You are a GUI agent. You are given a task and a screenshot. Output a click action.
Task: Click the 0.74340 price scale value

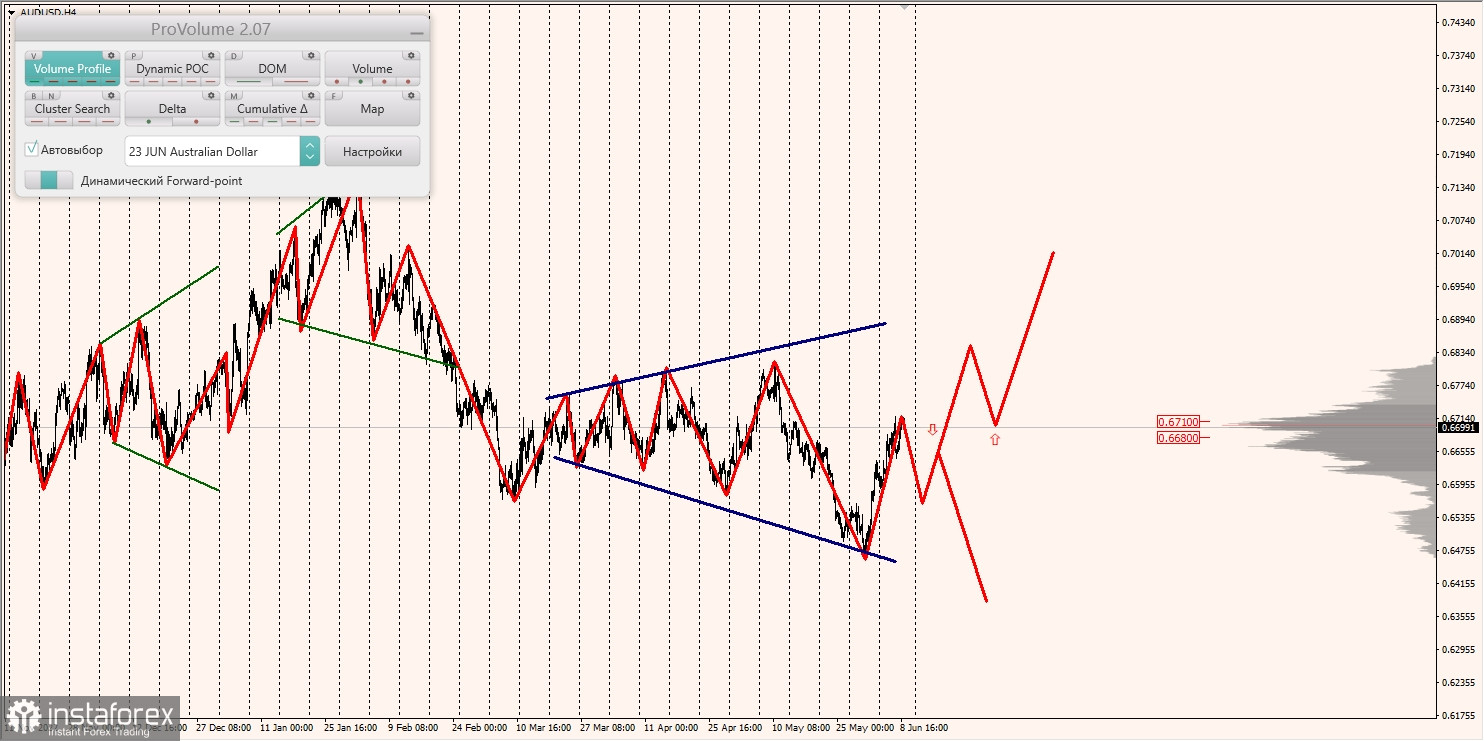coord(1458,23)
